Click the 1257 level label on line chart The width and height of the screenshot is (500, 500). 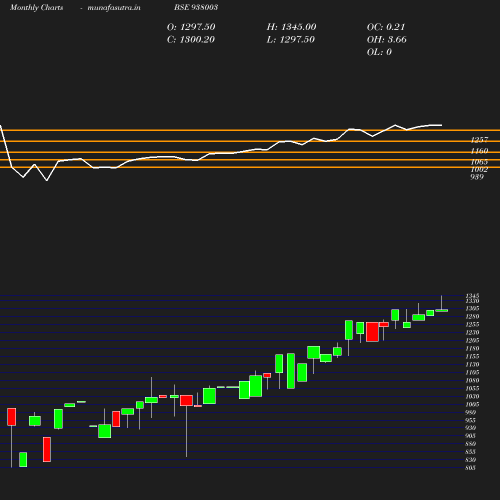pos(479,140)
